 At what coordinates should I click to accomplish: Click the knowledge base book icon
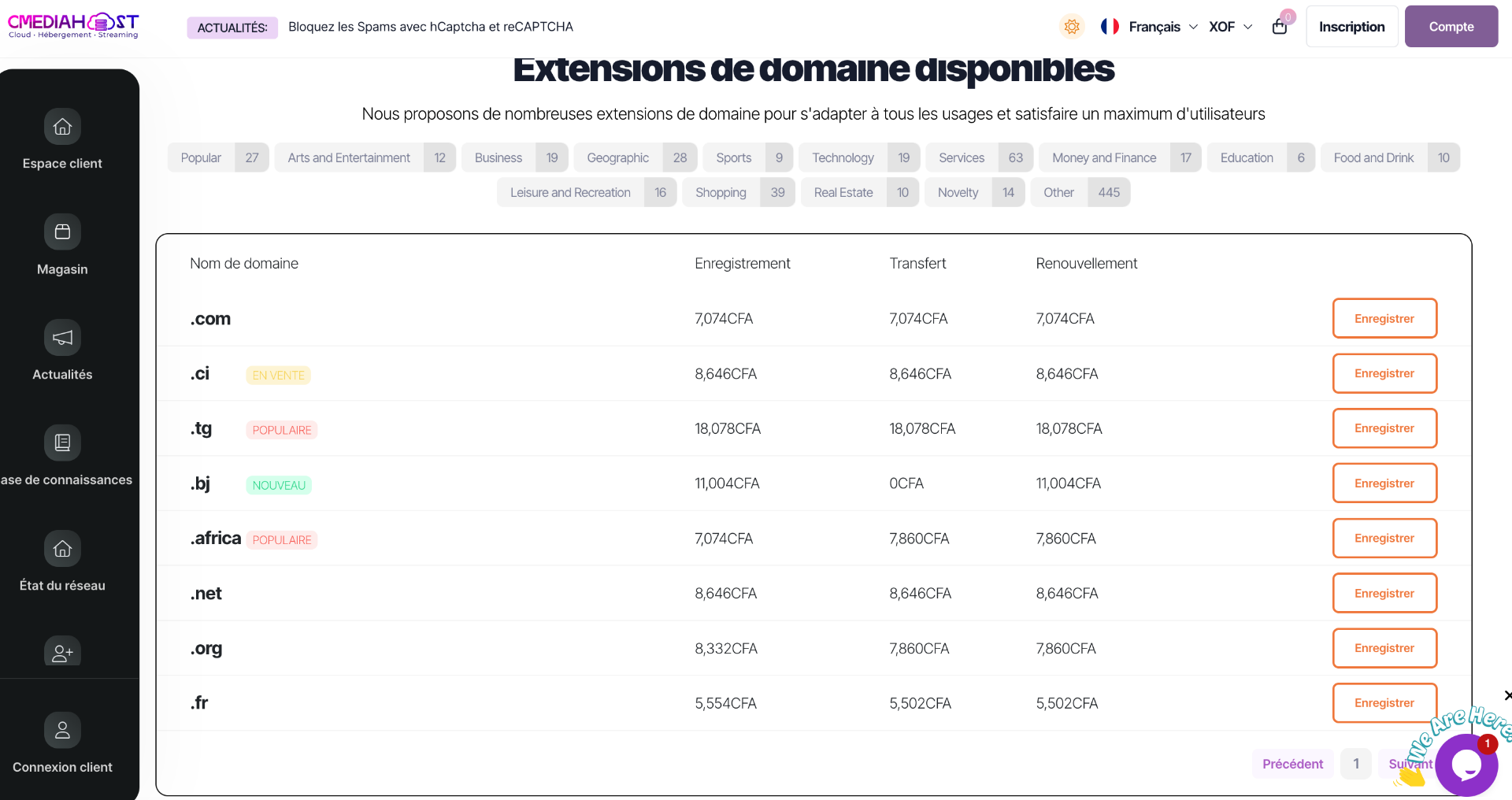click(x=62, y=443)
